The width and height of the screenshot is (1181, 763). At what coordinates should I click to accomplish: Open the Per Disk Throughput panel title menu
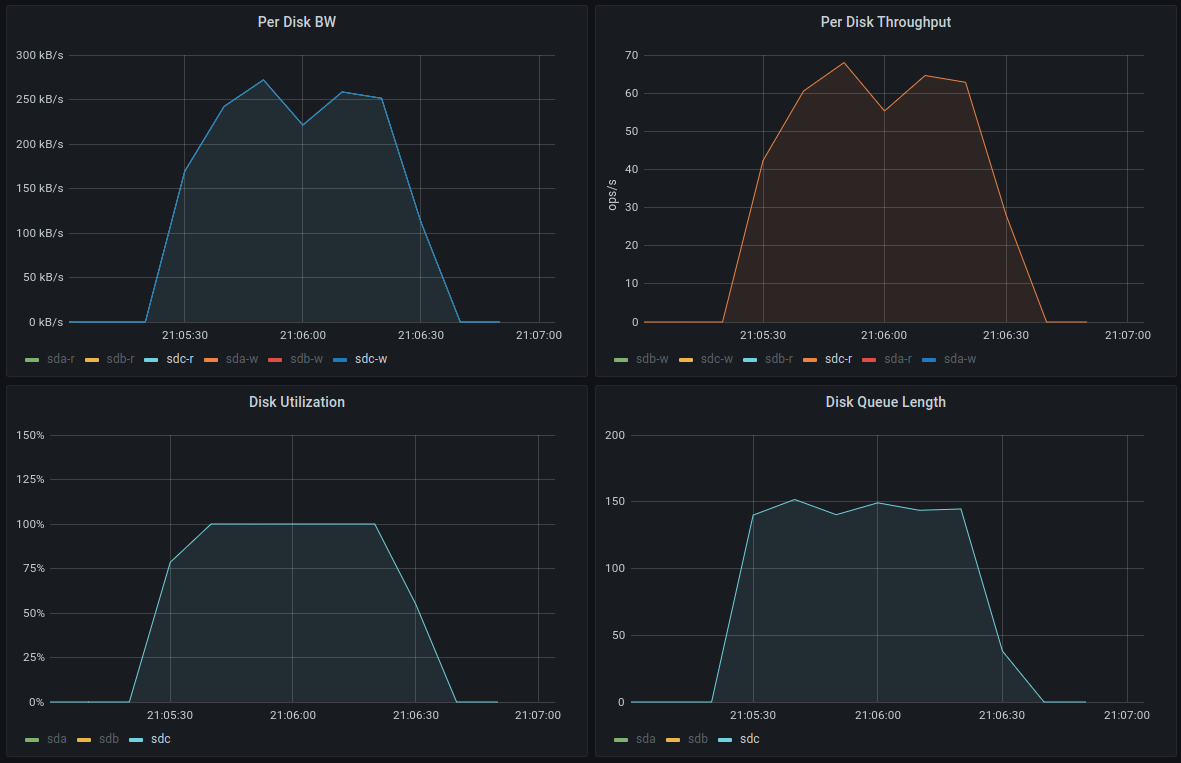click(x=885, y=22)
